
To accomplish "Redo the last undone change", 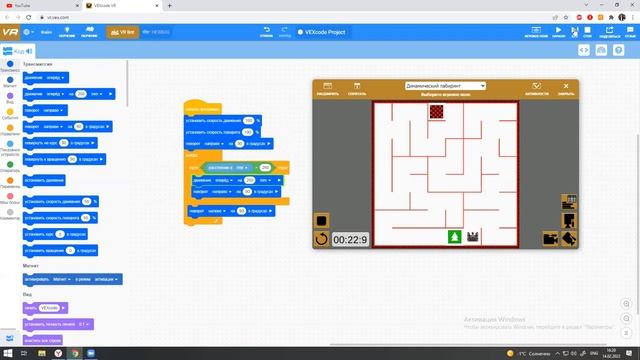I will 284,32.
